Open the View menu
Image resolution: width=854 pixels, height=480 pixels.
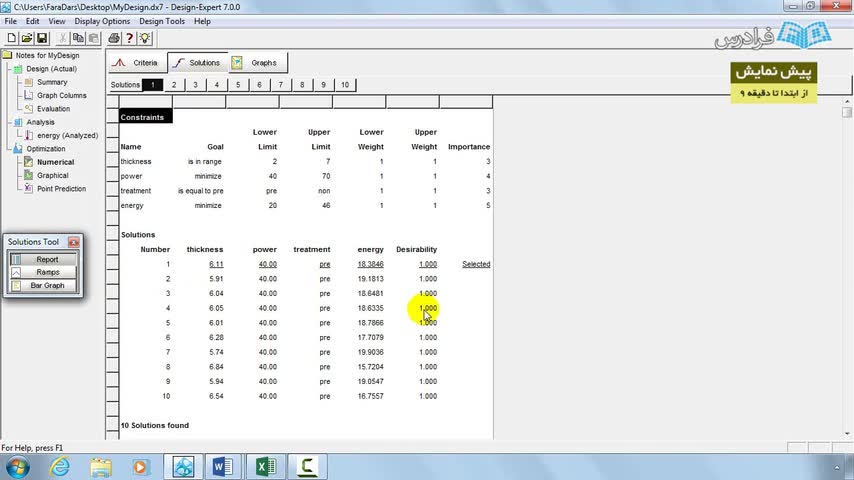tap(57, 21)
